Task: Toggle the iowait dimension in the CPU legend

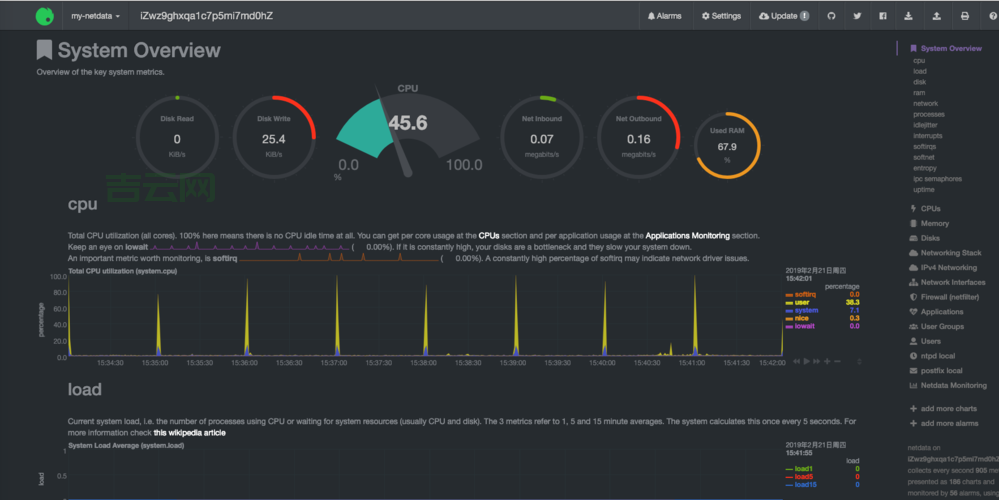Action: pos(804,326)
